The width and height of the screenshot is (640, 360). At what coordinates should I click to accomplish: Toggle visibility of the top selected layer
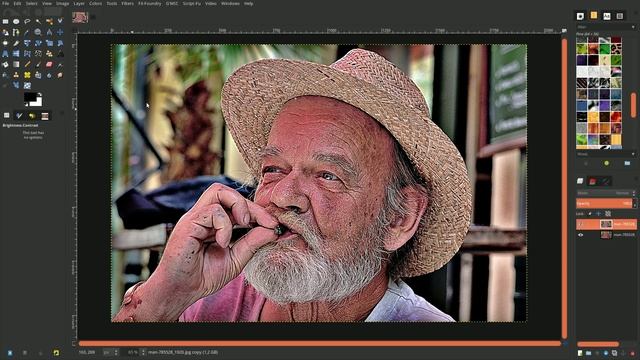tap(580, 224)
